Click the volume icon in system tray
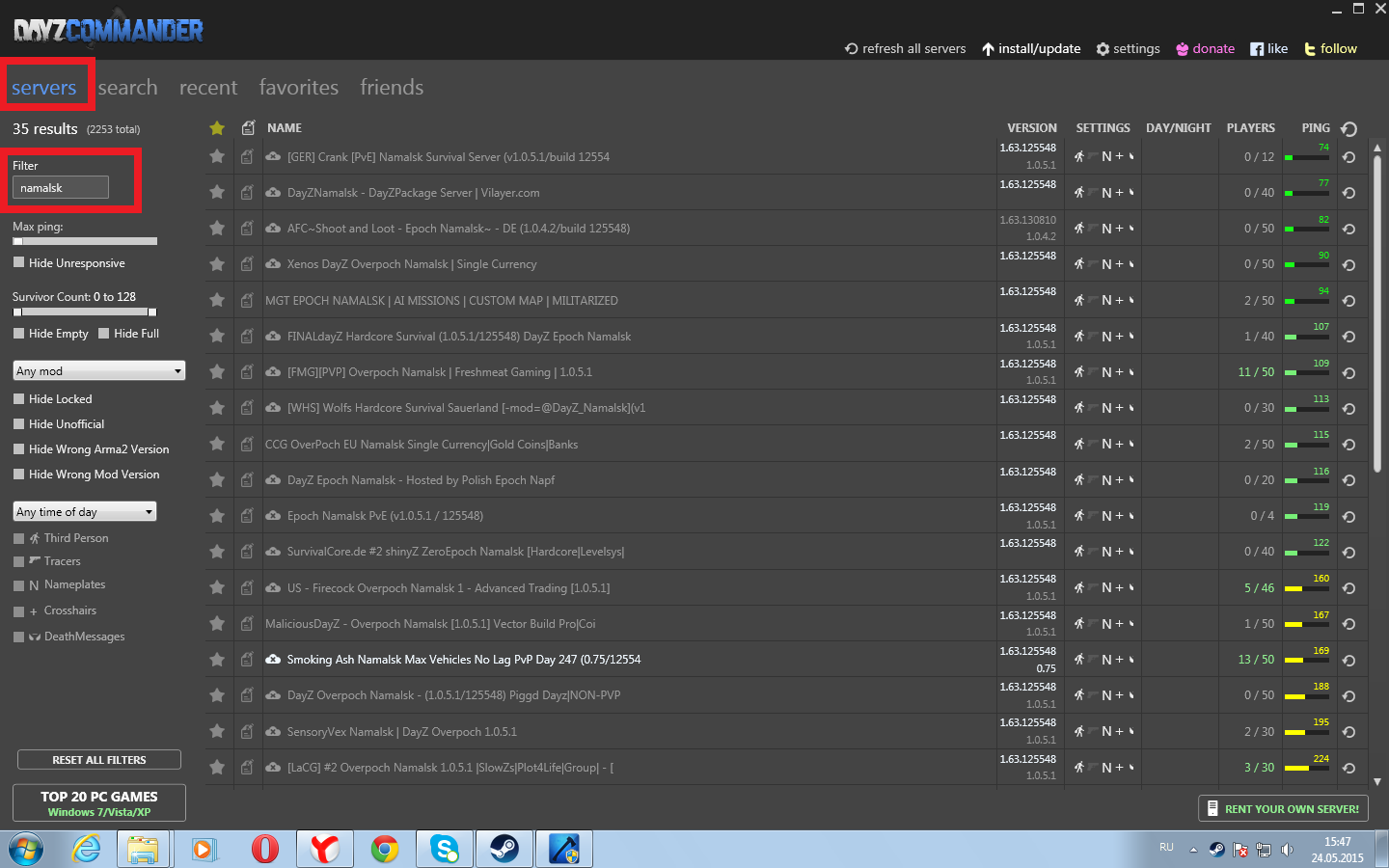 pos(1287,850)
